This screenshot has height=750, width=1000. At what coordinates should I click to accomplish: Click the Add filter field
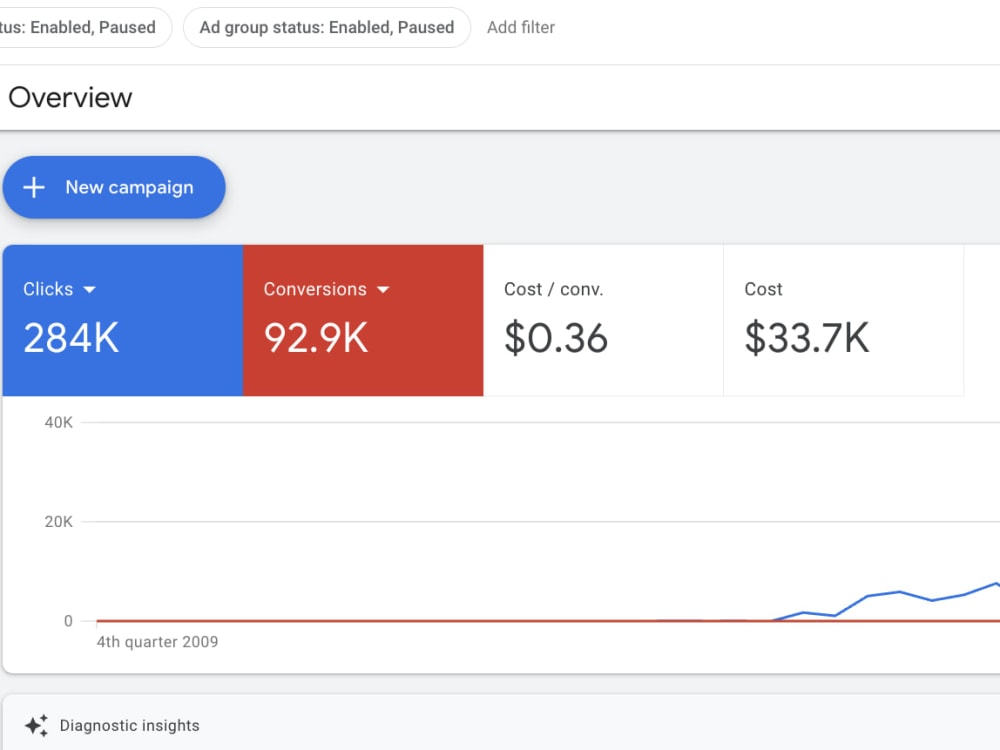521,27
